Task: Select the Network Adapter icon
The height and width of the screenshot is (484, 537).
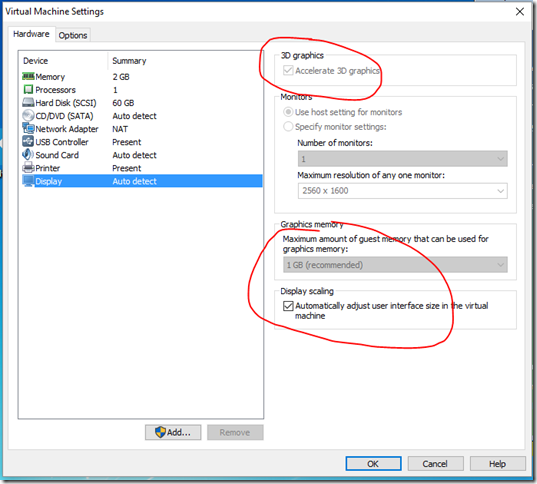Action: (x=28, y=128)
